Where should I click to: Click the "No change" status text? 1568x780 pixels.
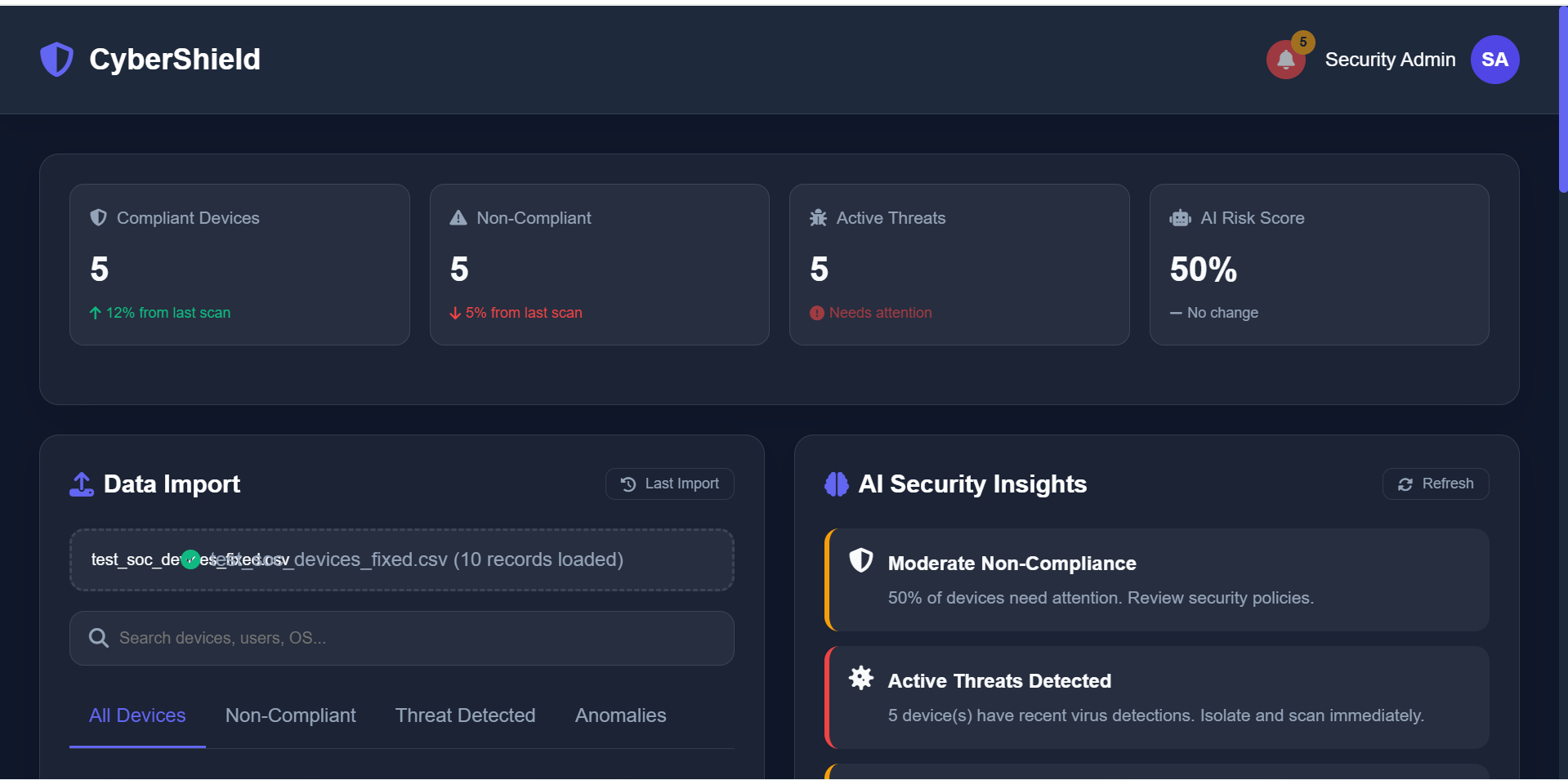pyautogui.click(x=1222, y=313)
